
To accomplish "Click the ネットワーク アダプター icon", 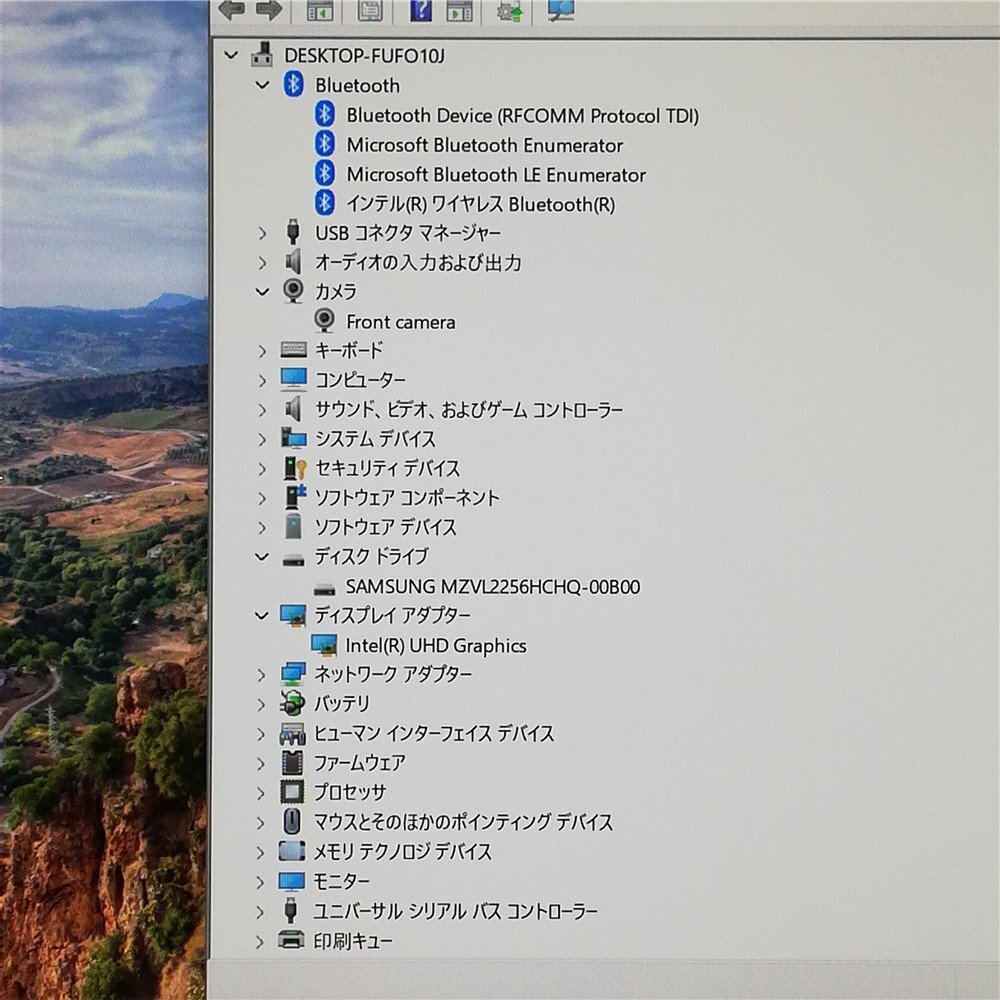I will (293, 674).
